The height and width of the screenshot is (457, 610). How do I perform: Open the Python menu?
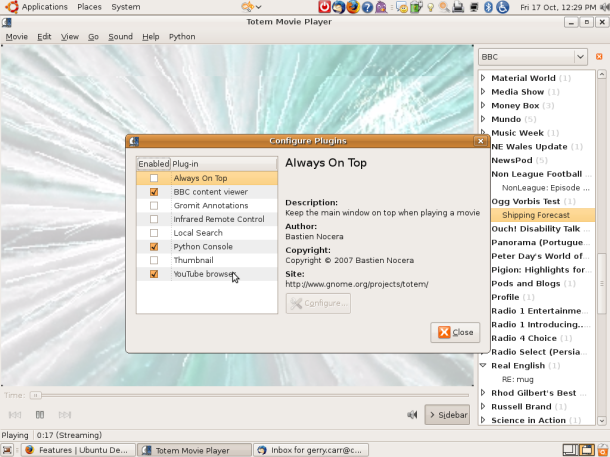(182, 37)
